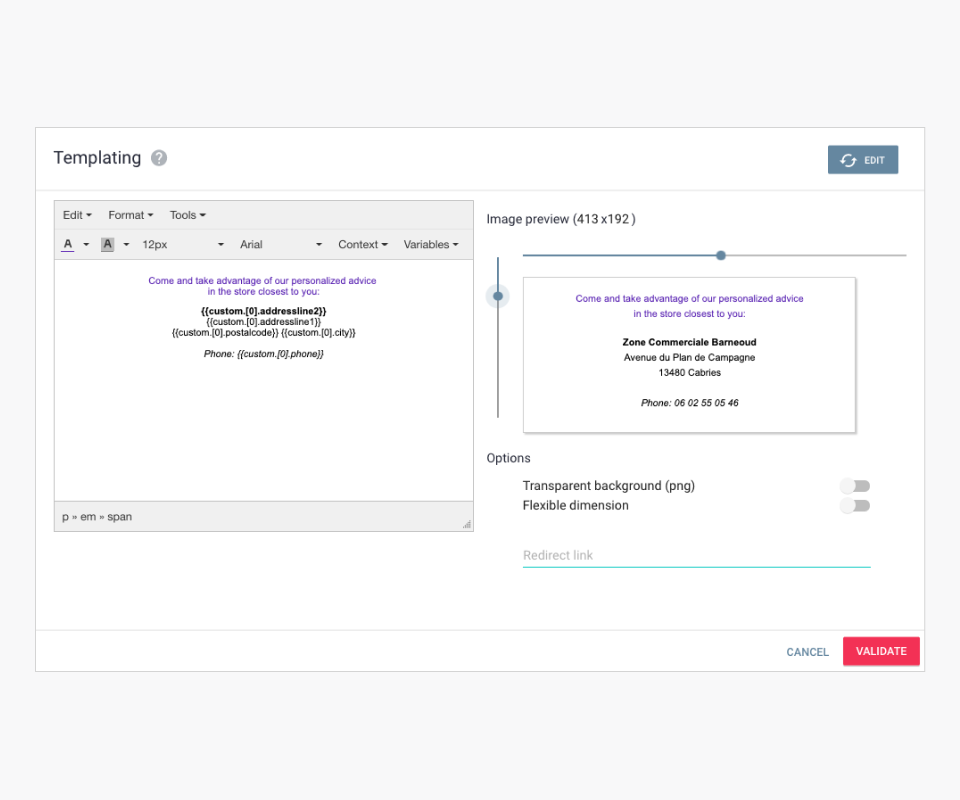Click the refresh icon on the Edit button
960x800 pixels.
pos(848,160)
